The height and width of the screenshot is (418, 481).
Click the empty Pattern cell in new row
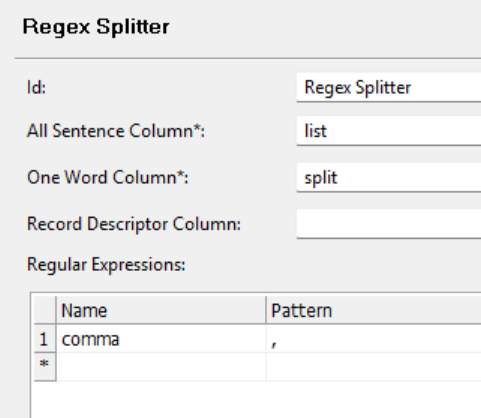click(x=374, y=367)
